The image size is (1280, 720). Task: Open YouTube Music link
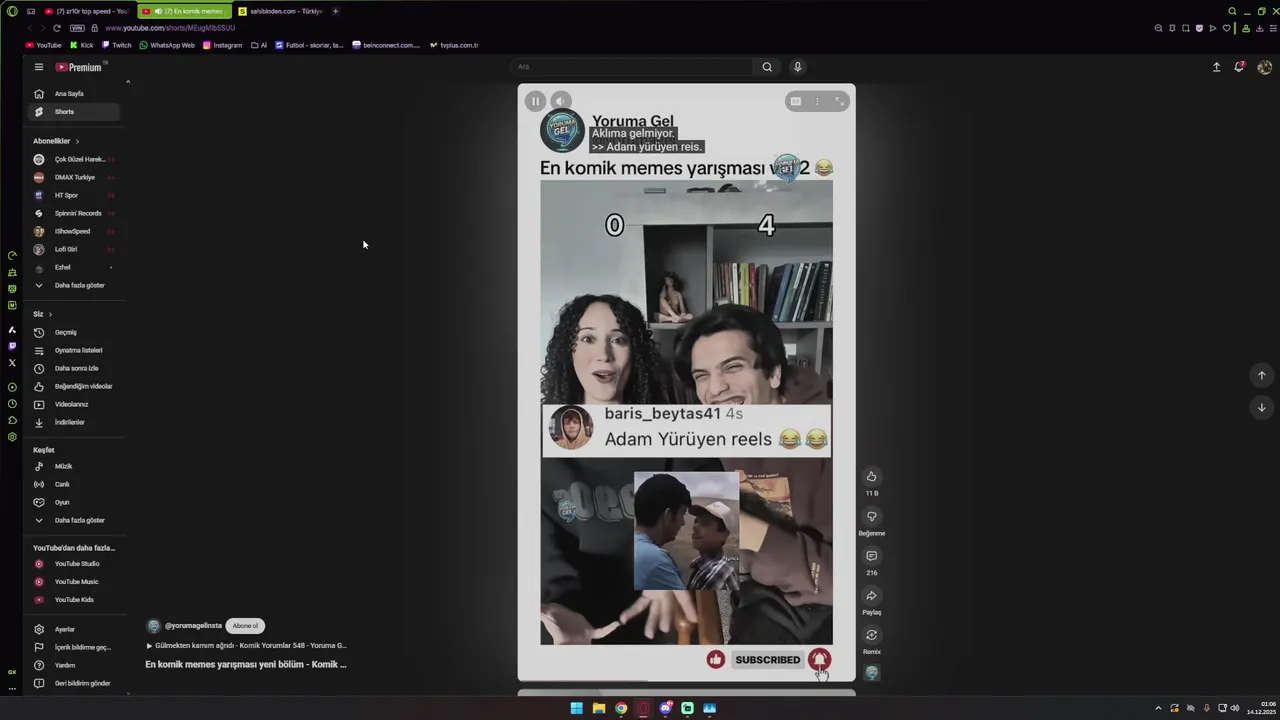pos(73,582)
